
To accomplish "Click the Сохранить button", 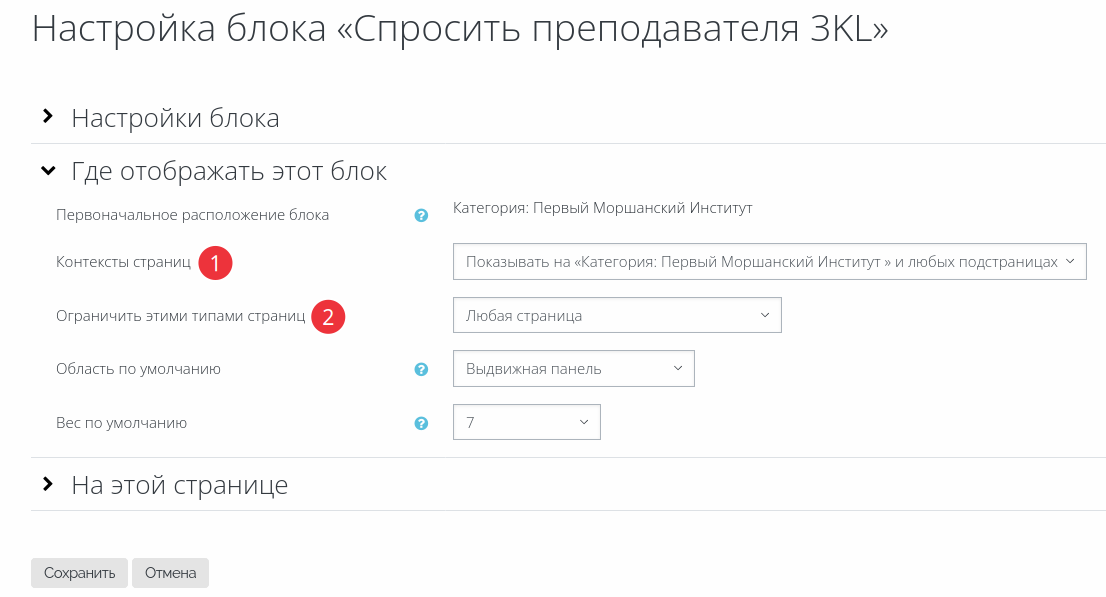I will 79,573.
